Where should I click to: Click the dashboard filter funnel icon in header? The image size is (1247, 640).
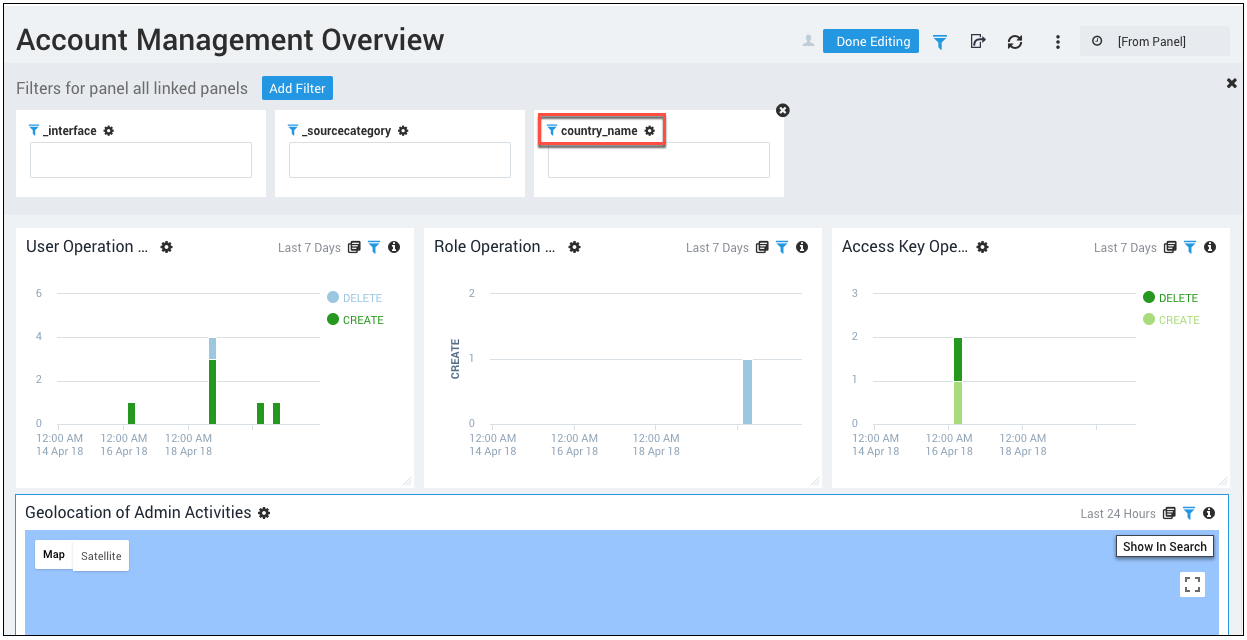(940, 42)
